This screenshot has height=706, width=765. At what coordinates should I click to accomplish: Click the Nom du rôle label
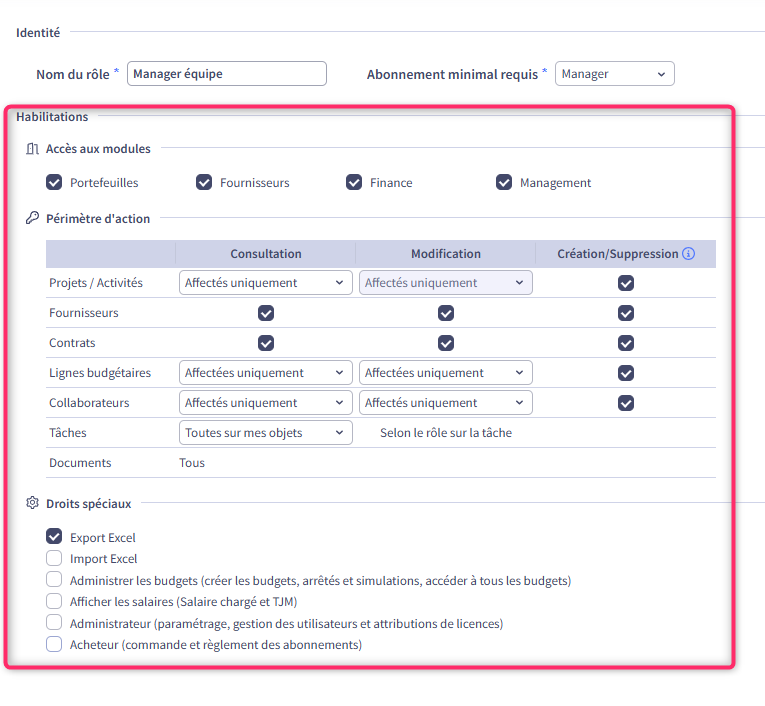point(73,74)
